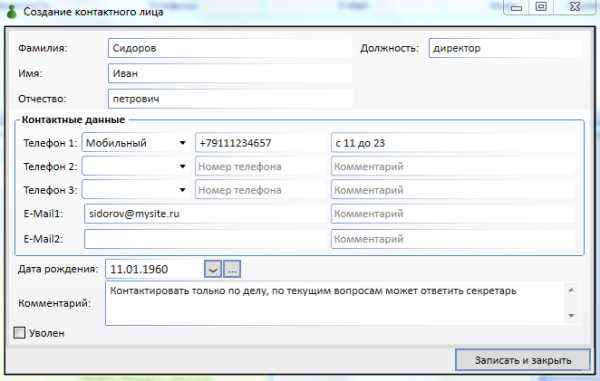Click the comment box scroll up arrow
This screenshot has height=381, width=600.
571,290
